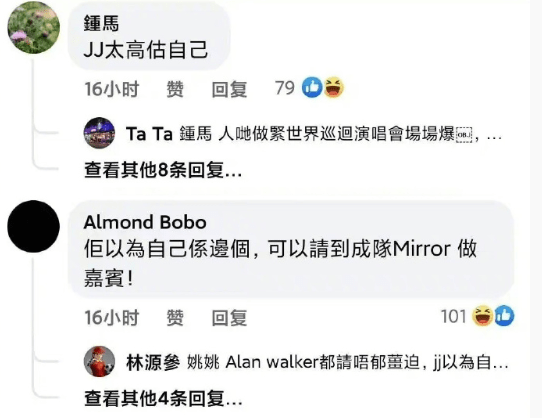Open the 林源參 reply author name
The image size is (542, 418).
(153, 362)
